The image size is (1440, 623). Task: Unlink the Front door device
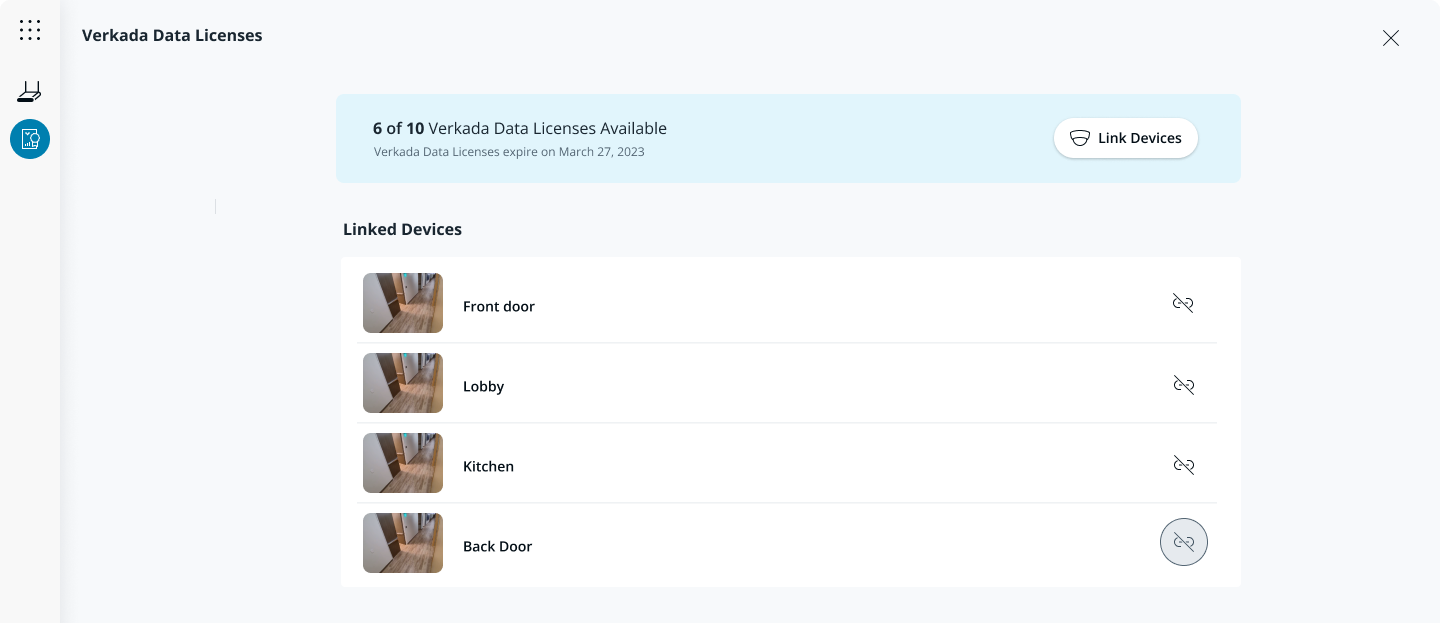click(x=1183, y=303)
